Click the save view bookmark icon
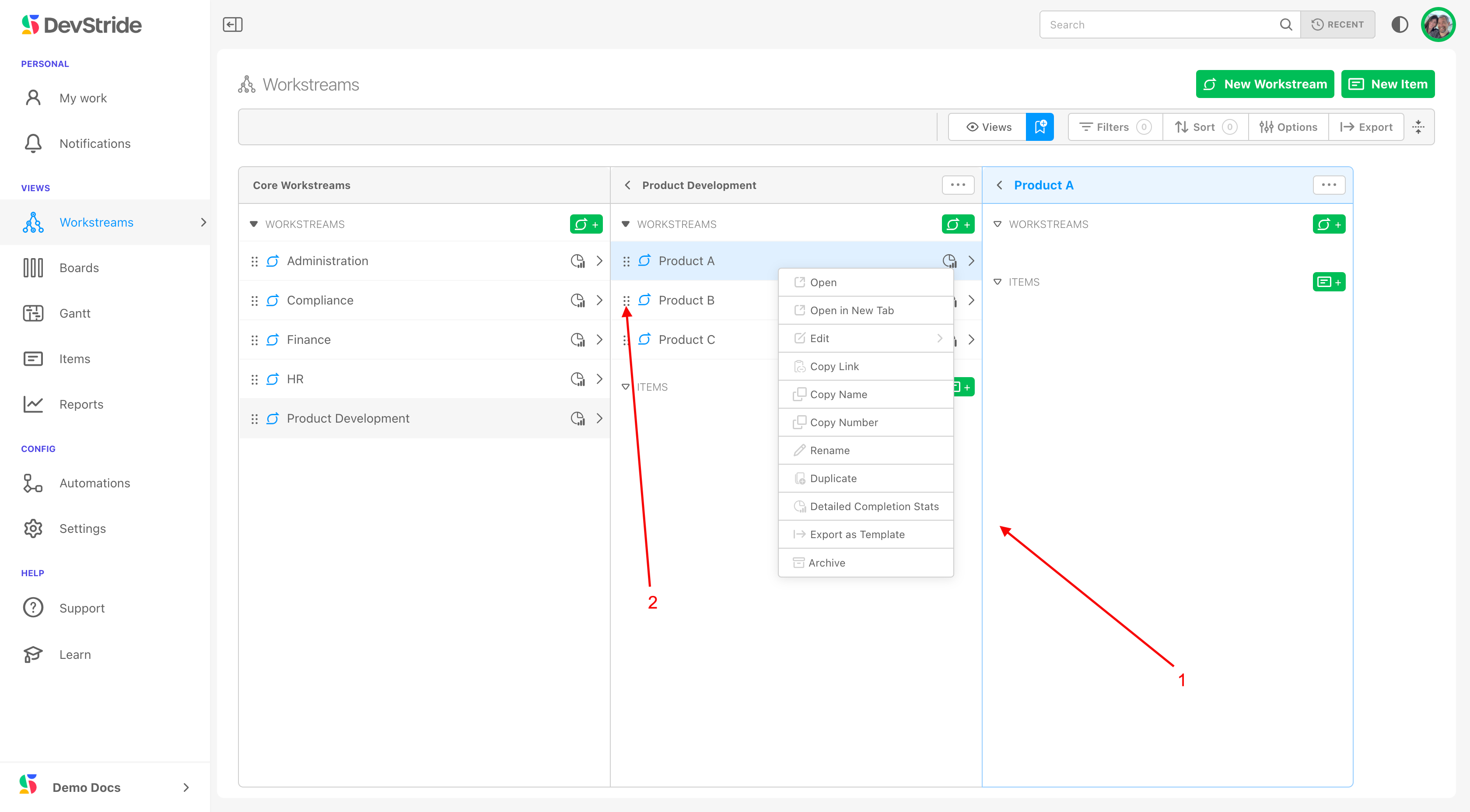 [x=1040, y=127]
